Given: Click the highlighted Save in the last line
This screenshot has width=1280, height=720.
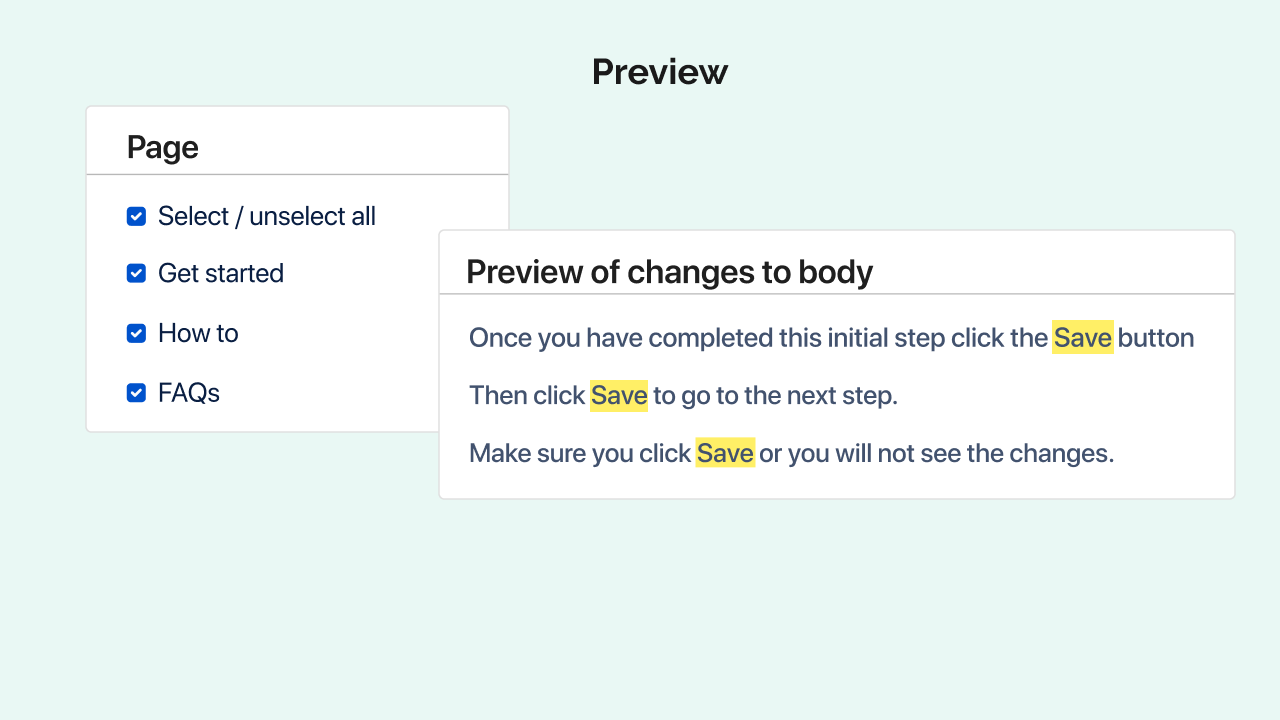Looking at the screenshot, I should coord(724,453).
